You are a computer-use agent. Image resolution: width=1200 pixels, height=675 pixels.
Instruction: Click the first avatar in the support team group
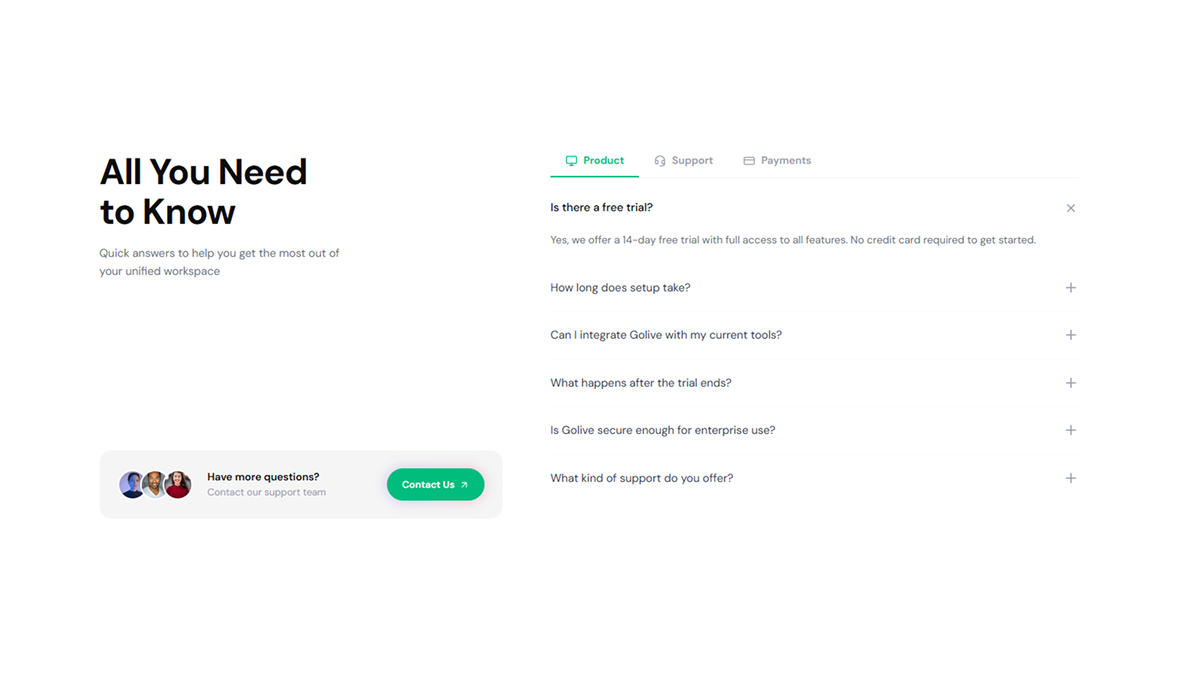point(133,484)
